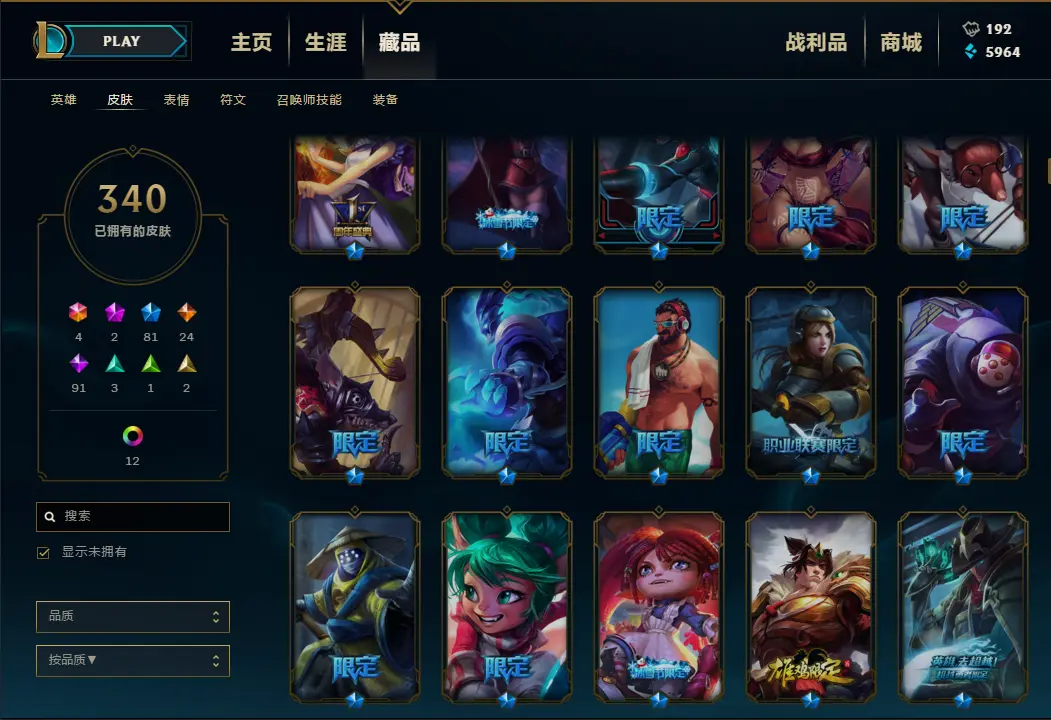The height and width of the screenshot is (720, 1051).
Task: Select the orange gem icon showing 24
Action: coord(186,312)
